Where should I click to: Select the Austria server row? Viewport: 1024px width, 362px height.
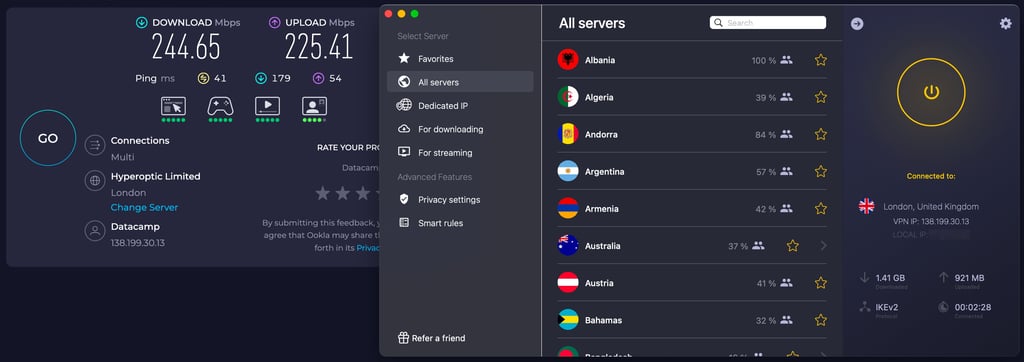[692, 284]
